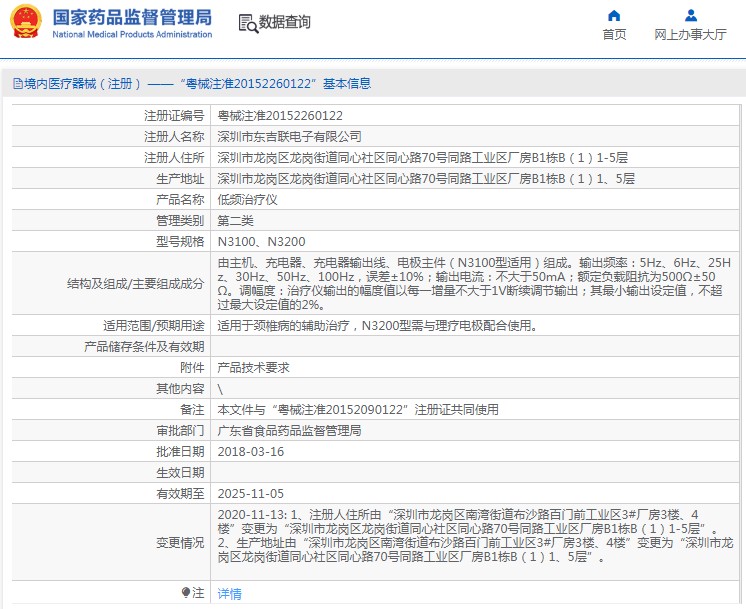Open the 数据查询 search icon
Viewport: 746px width, 609px height.
point(248,23)
